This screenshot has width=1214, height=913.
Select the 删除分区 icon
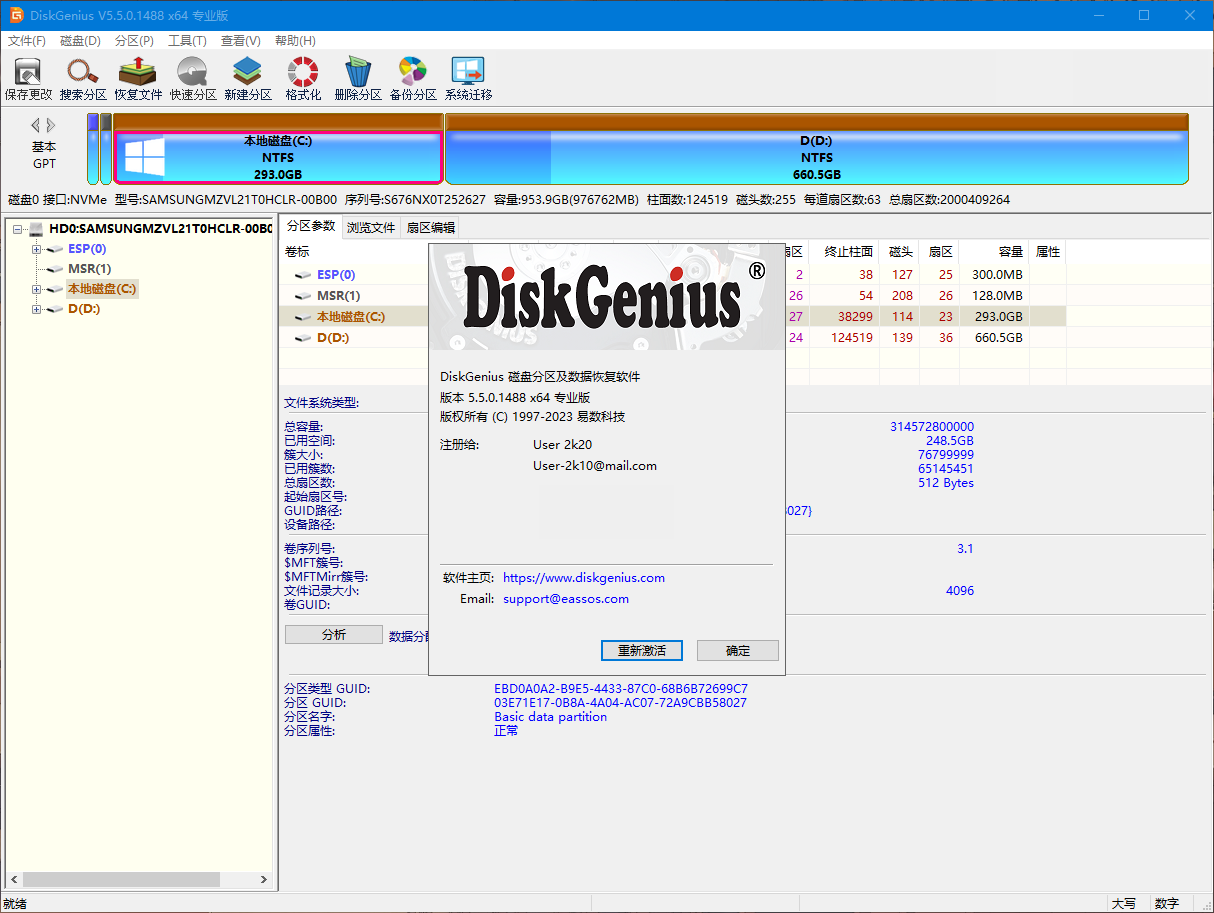pos(357,77)
